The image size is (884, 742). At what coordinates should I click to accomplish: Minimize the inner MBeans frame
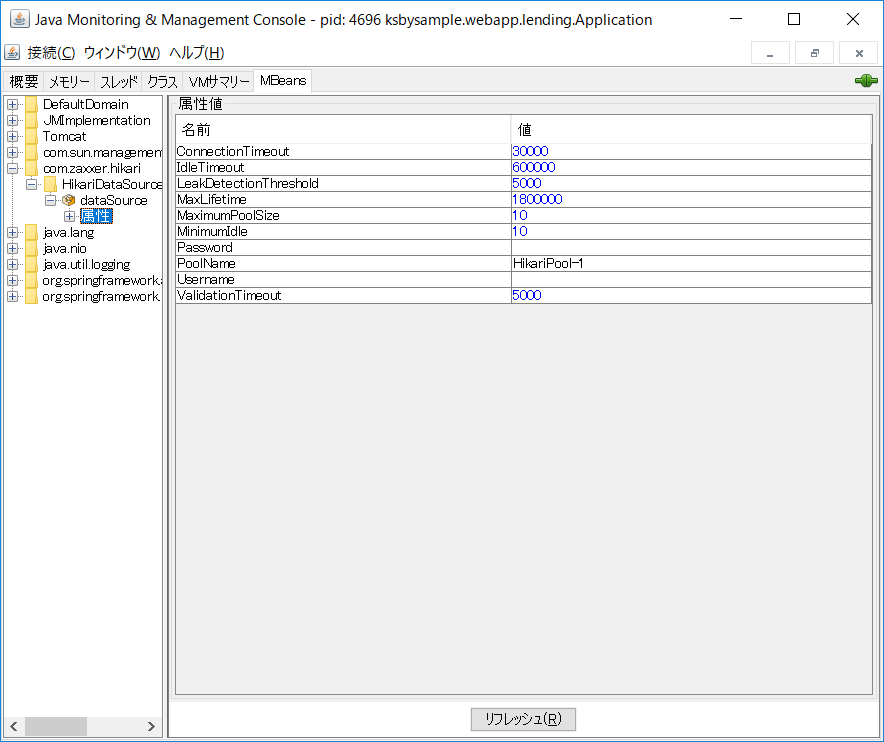coord(770,53)
